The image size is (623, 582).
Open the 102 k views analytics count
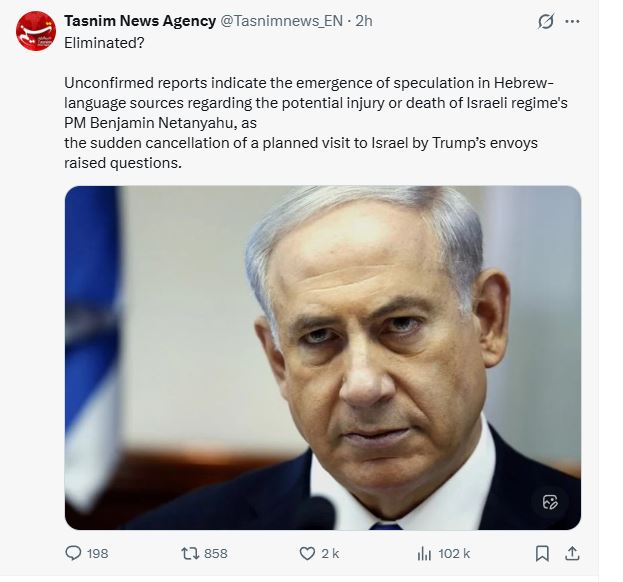click(454, 553)
